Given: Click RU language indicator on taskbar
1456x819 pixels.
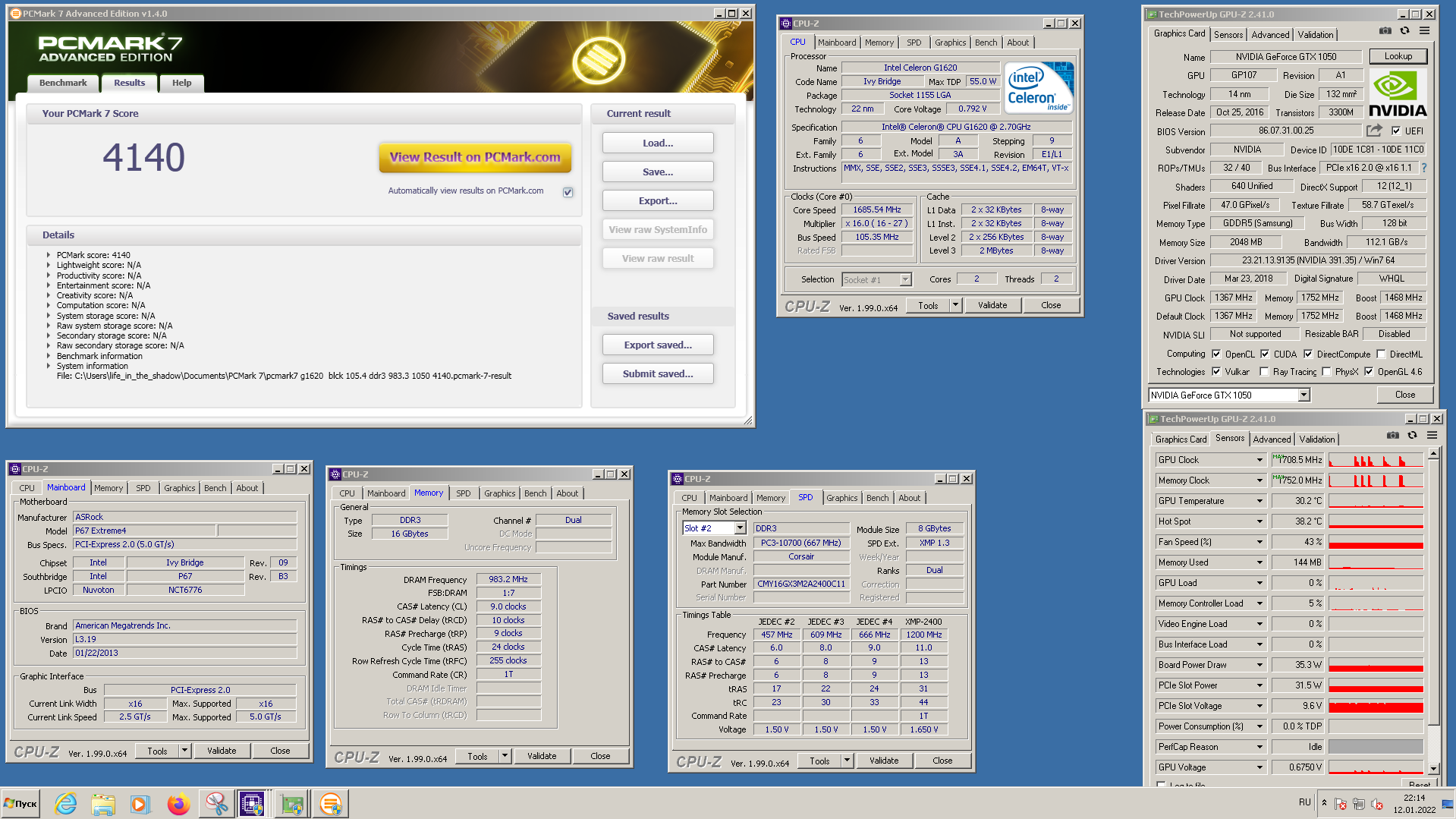Looking at the screenshot, I should click(1304, 802).
